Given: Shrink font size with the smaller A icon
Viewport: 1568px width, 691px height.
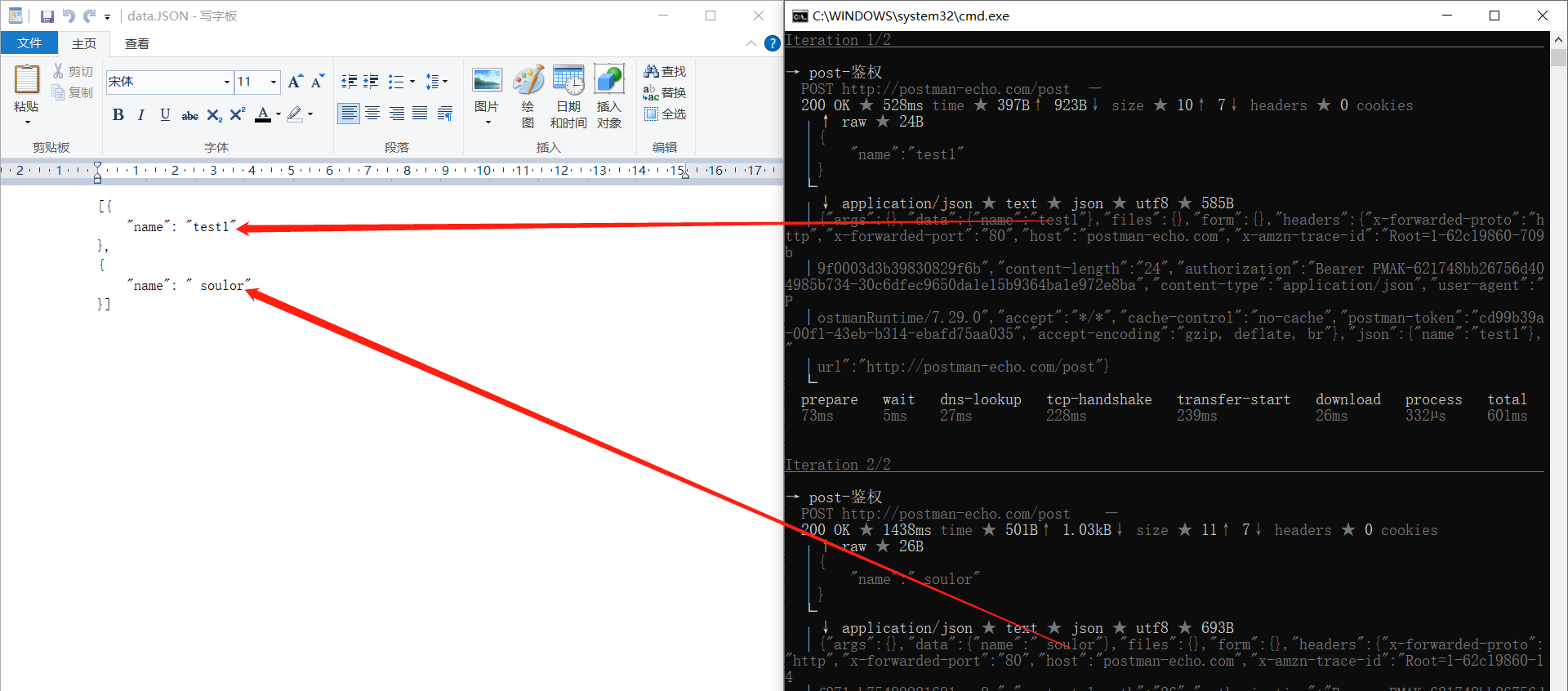Looking at the screenshot, I should (x=317, y=81).
